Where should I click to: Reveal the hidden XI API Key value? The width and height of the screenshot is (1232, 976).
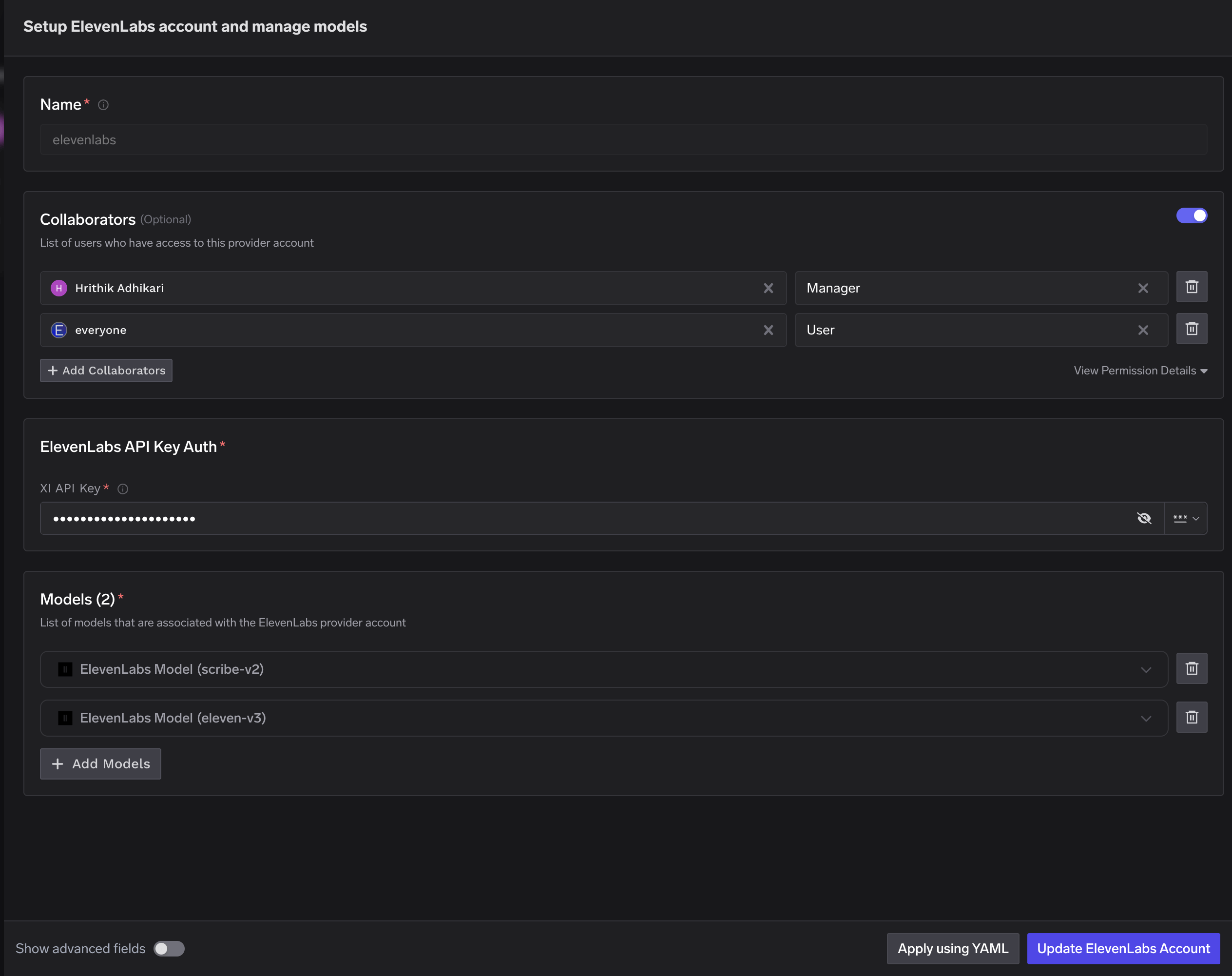pyautogui.click(x=1144, y=518)
